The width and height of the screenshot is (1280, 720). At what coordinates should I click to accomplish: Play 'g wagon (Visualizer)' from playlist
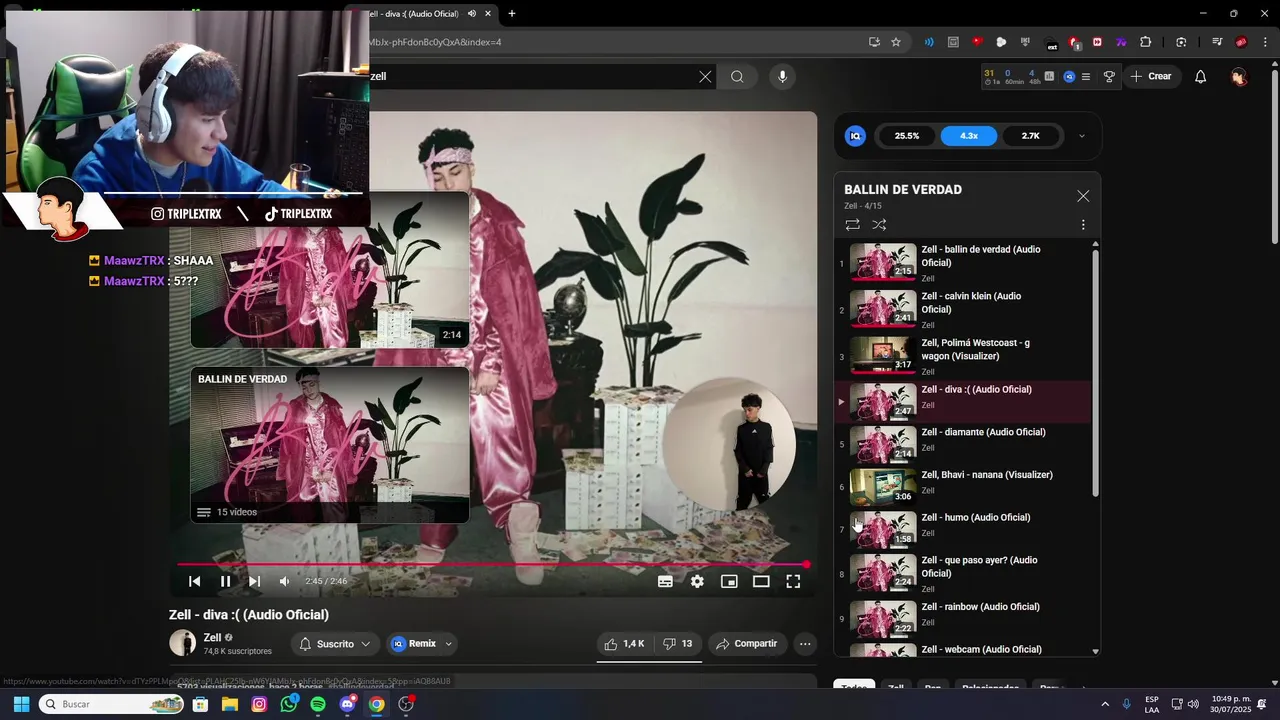[x=962, y=356]
